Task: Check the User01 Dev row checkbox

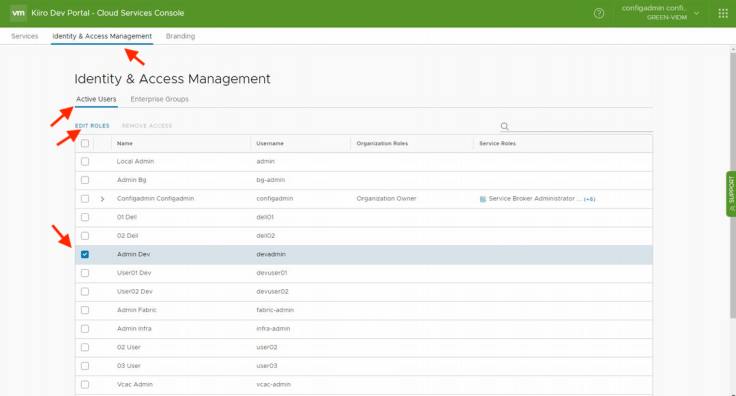Action: (85, 273)
